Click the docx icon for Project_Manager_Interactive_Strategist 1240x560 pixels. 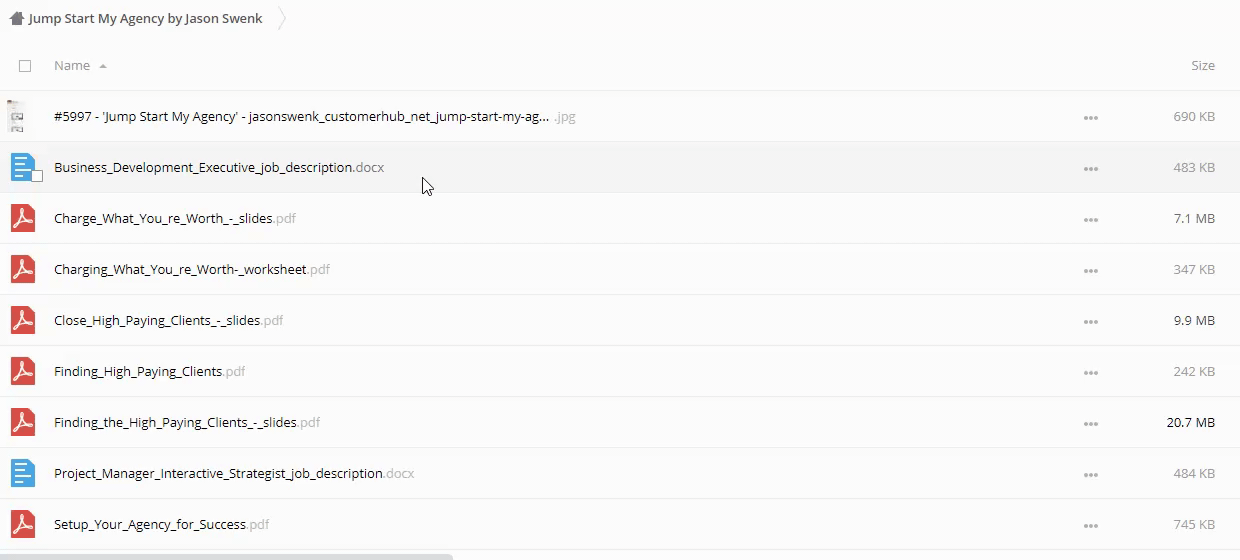(x=22, y=473)
